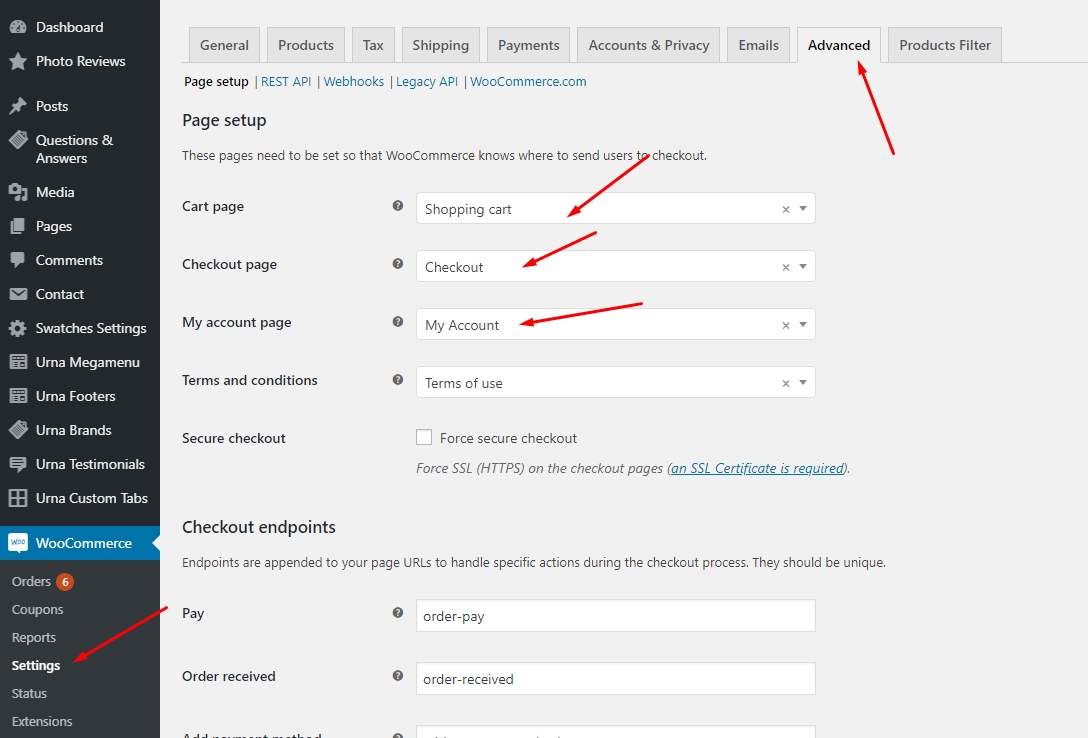Click the Contact envelope icon

(17, 294)
